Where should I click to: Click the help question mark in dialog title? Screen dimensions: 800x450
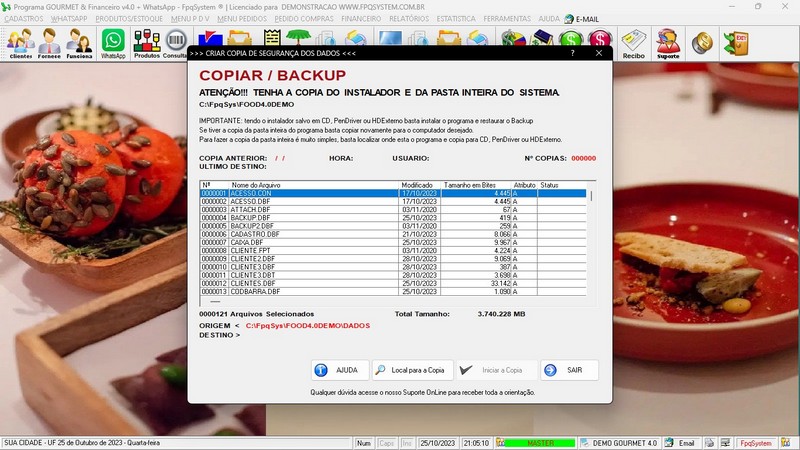572,53
